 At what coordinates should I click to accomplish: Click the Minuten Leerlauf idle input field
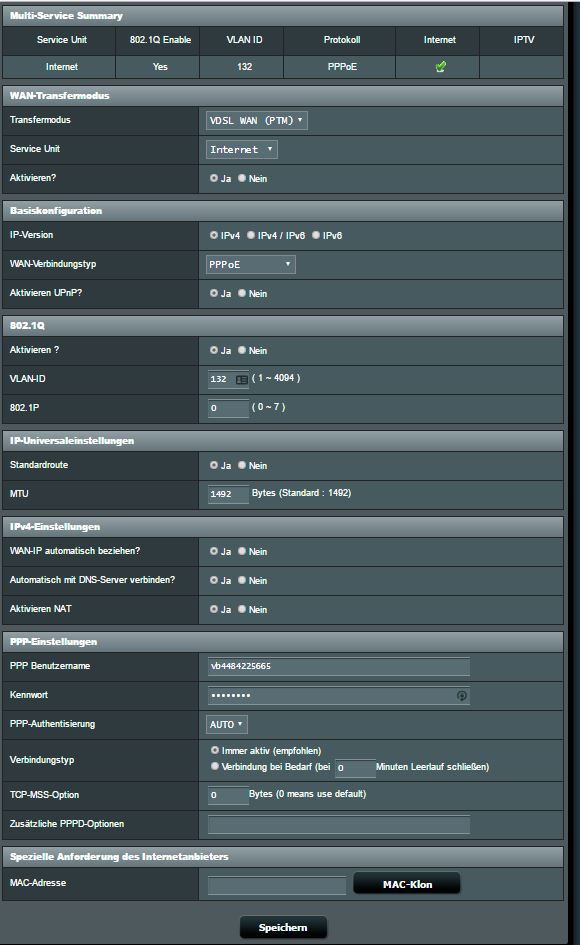pyautogui.click(x=355, y=768)
